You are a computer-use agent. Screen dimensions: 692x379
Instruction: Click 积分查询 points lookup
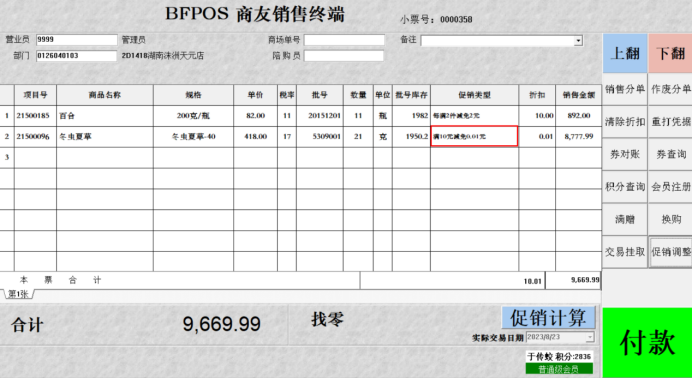(625, 187)
